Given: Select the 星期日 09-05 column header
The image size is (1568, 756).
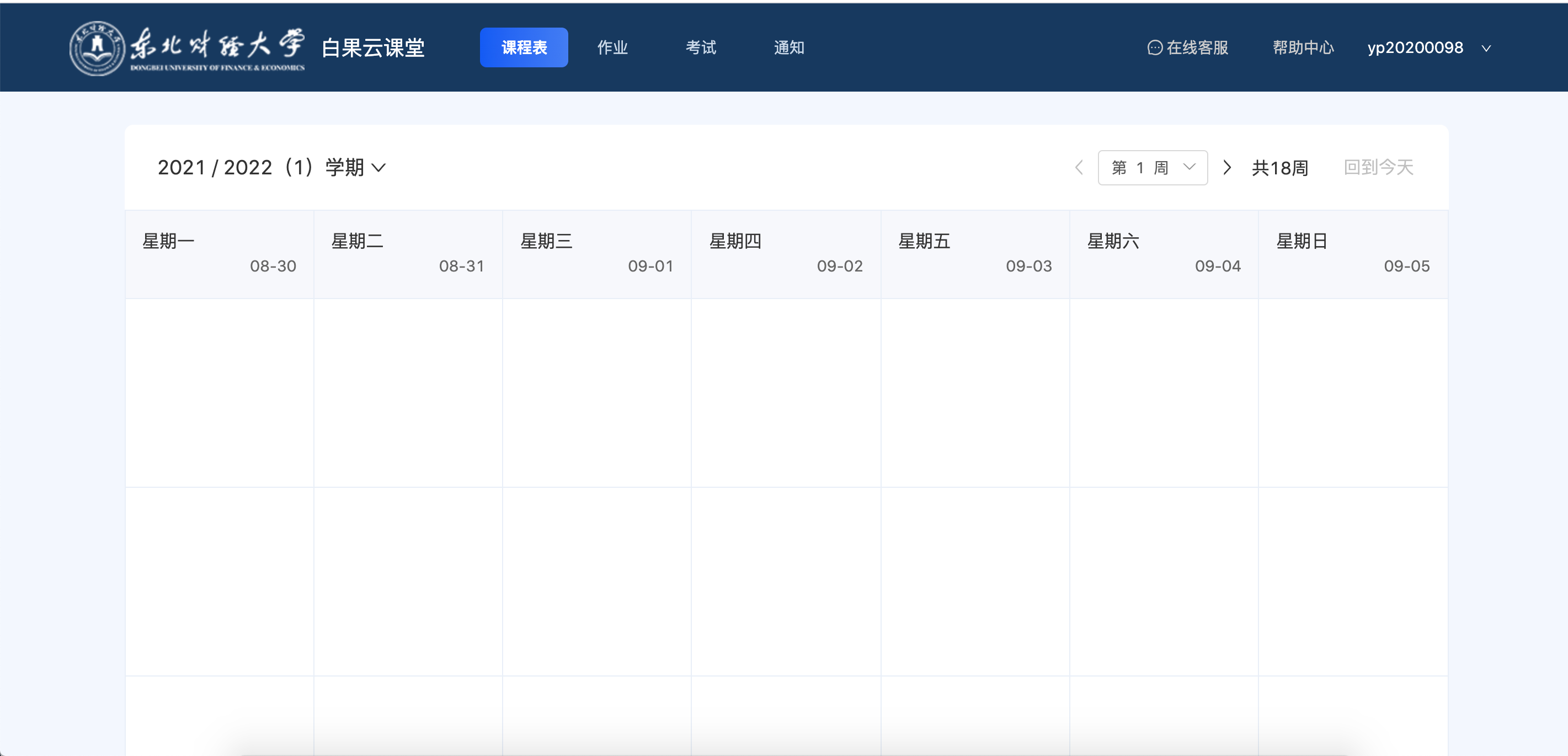Looking at the screenshot, I should click(x=1353, y=254).
